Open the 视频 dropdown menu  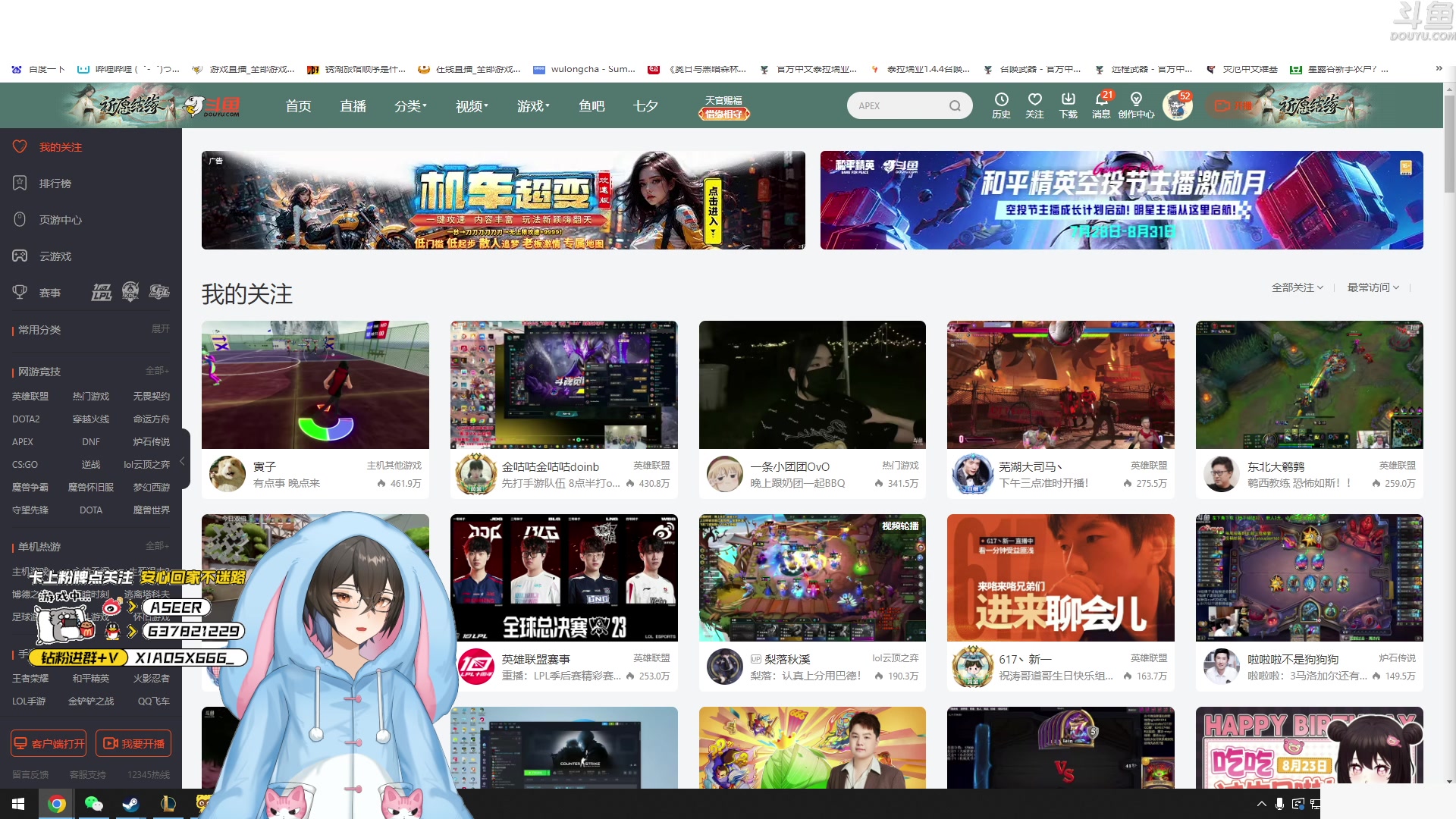(472, 105)
